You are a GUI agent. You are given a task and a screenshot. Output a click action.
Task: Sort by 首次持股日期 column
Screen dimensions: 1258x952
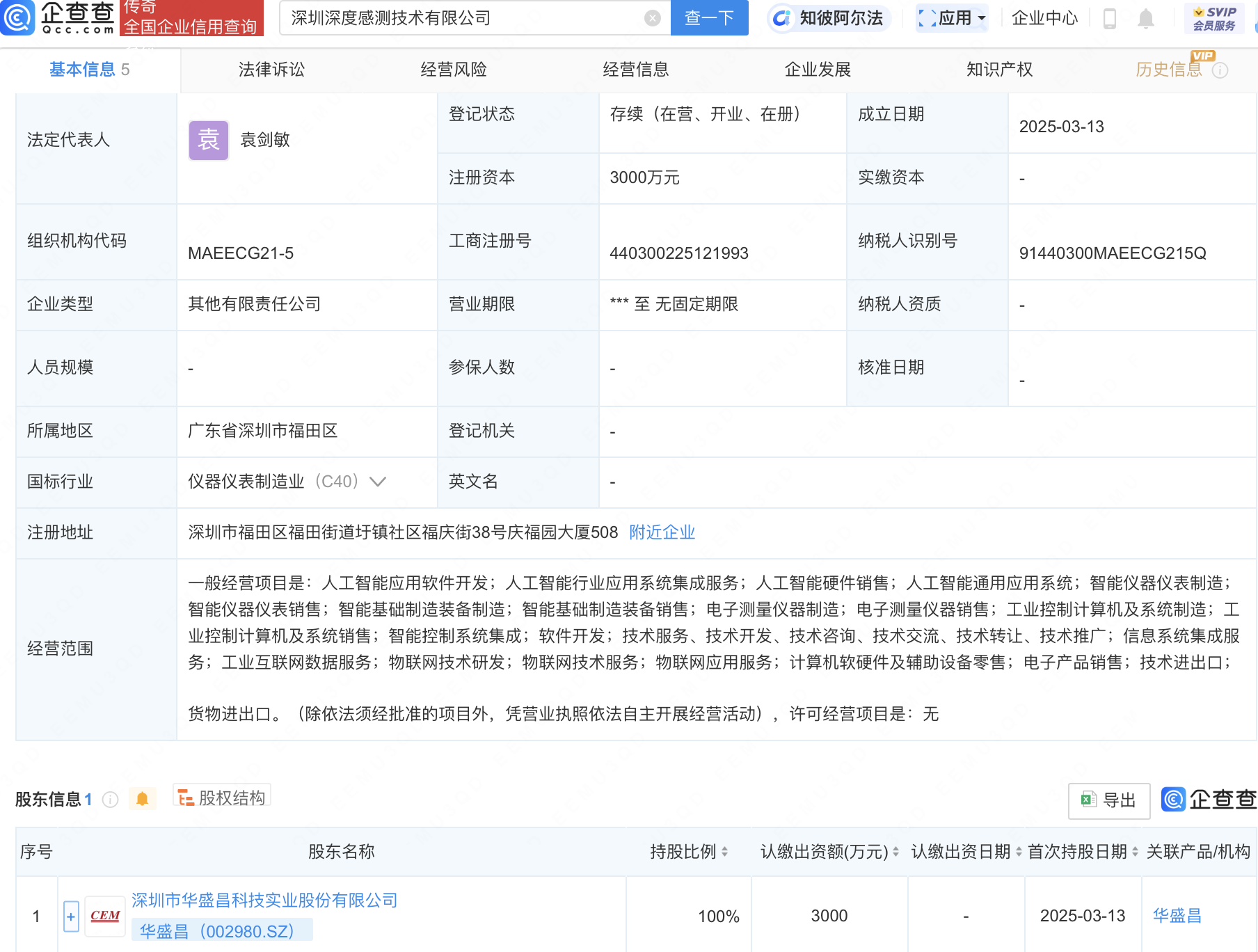tap(1135, 852)
